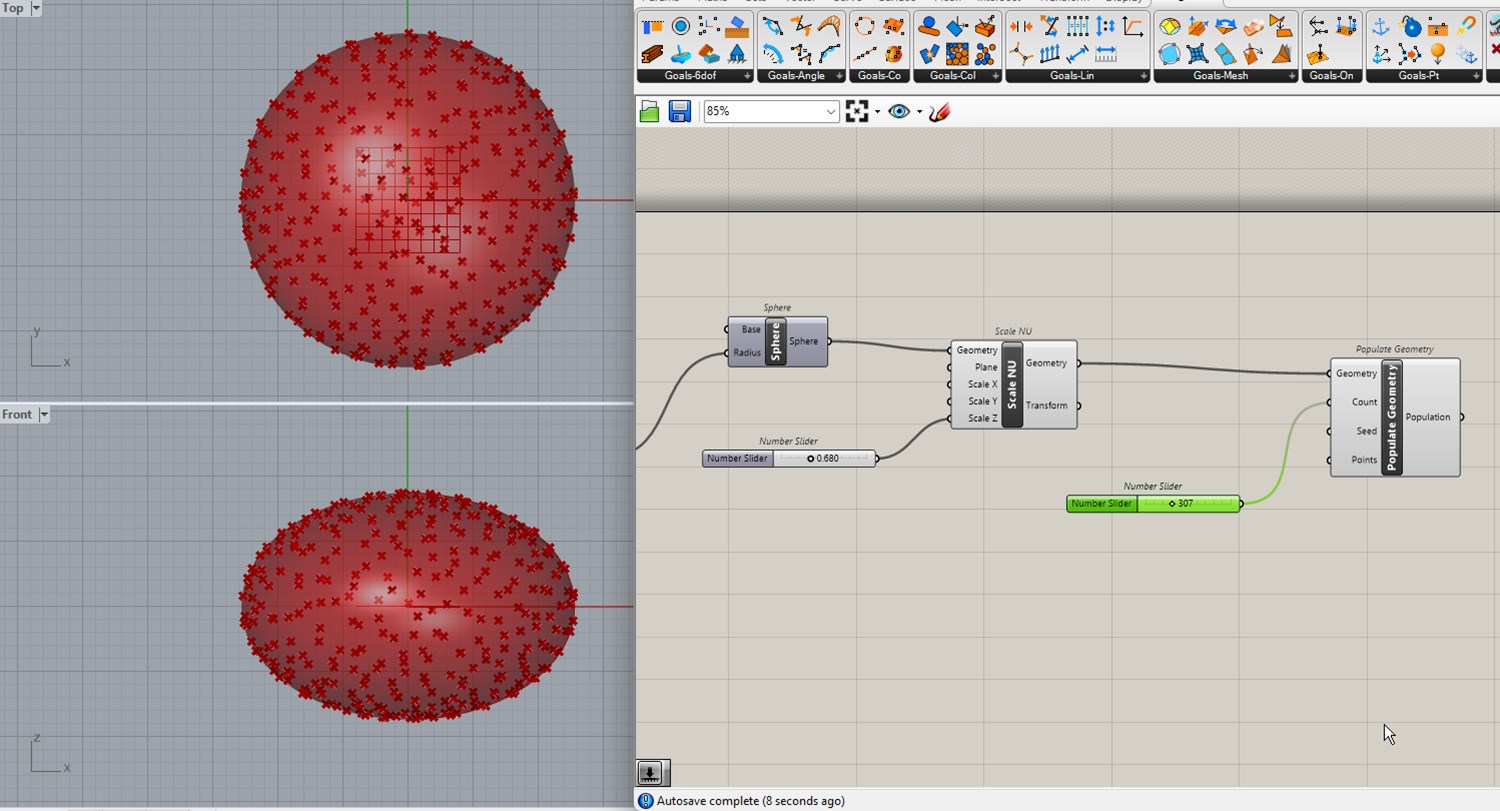Select the converging orange arrows goal icon
1500x811 pixels.
(1021, 26)
